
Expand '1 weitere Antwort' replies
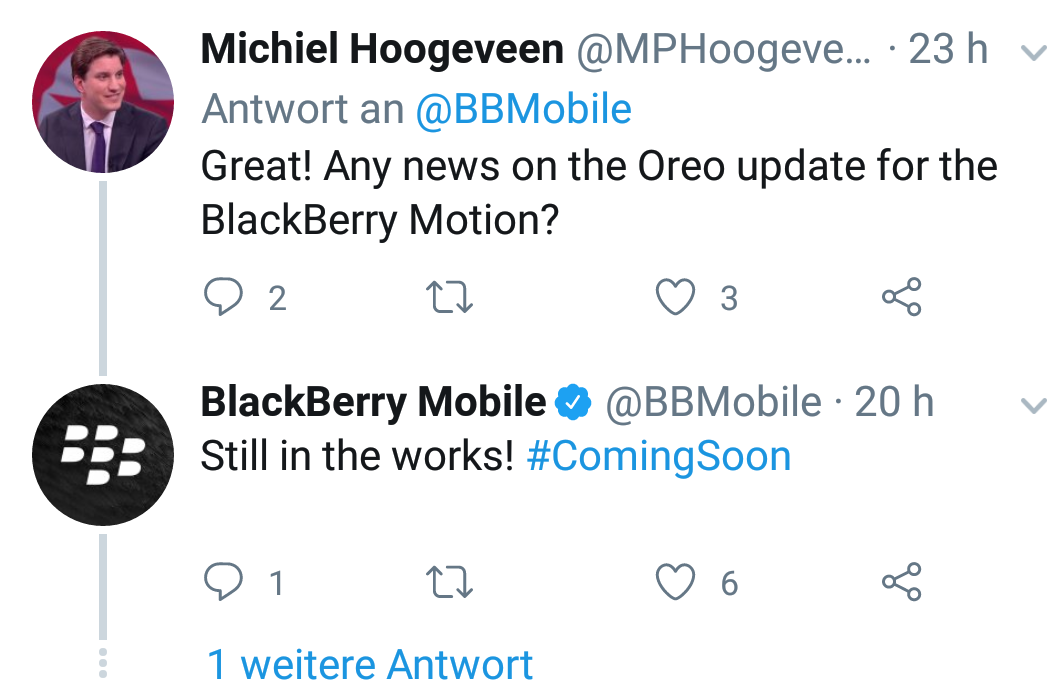tap(370, 665)
